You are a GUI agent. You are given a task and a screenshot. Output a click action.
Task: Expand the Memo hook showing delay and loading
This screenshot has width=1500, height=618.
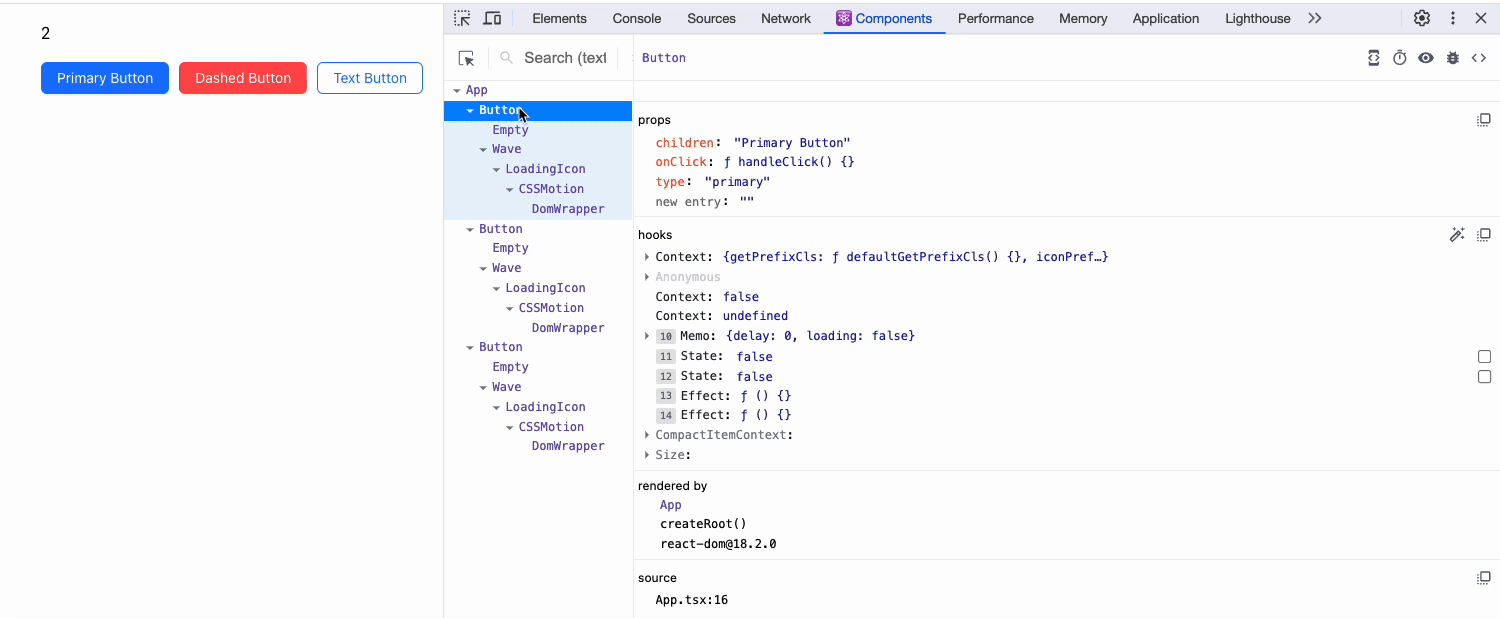coord(646,335)
